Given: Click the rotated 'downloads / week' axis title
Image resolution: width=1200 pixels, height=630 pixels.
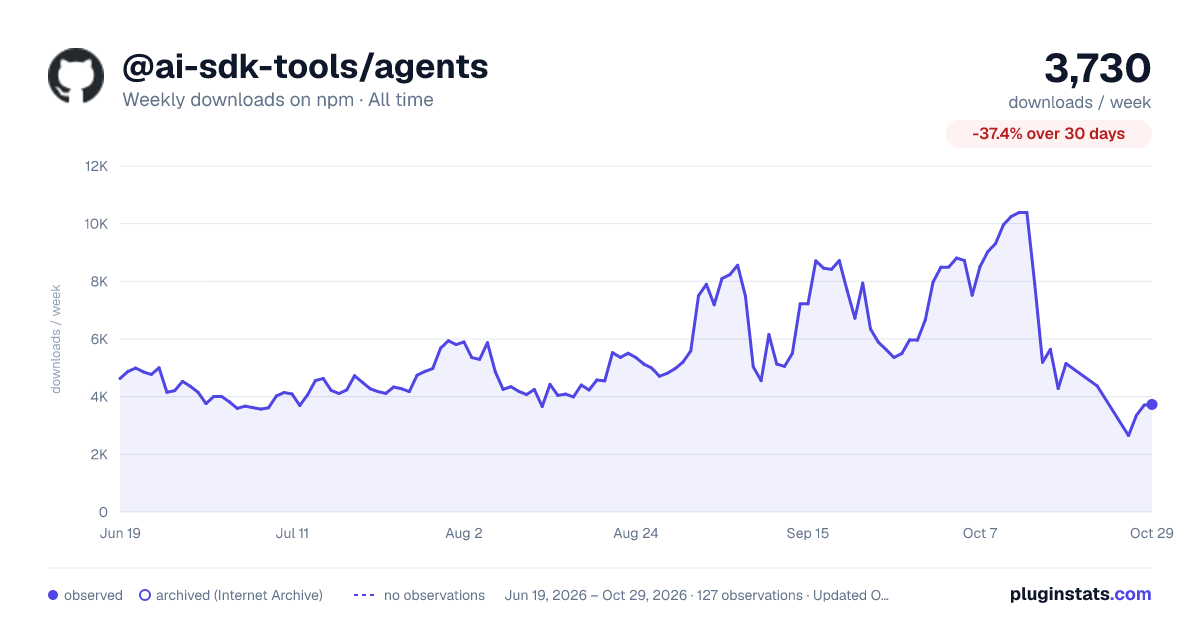Looking at the screenshot, I should (x=57, y=339).
